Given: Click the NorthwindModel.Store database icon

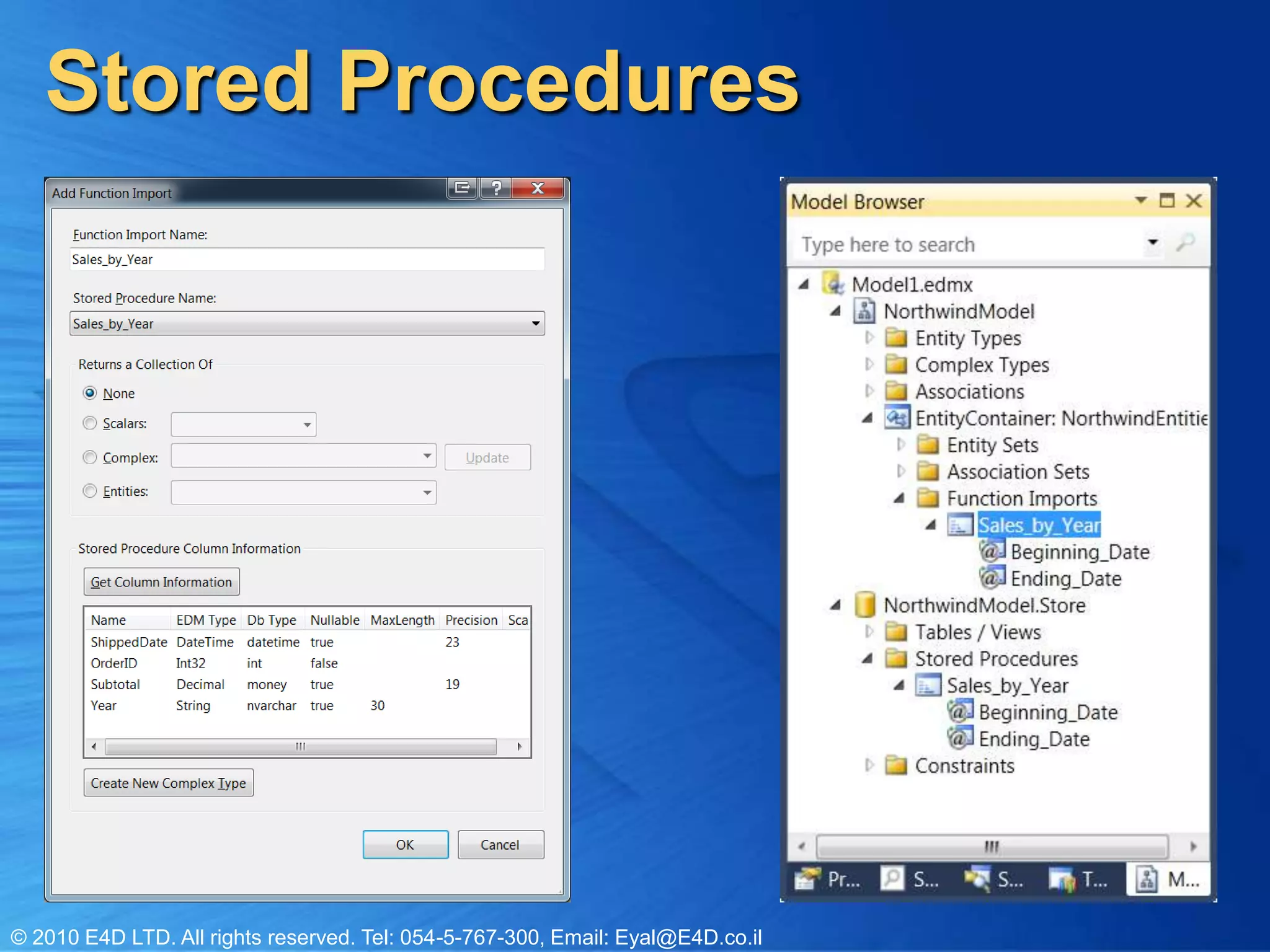Looking at the screenshot, I should 864,604.
